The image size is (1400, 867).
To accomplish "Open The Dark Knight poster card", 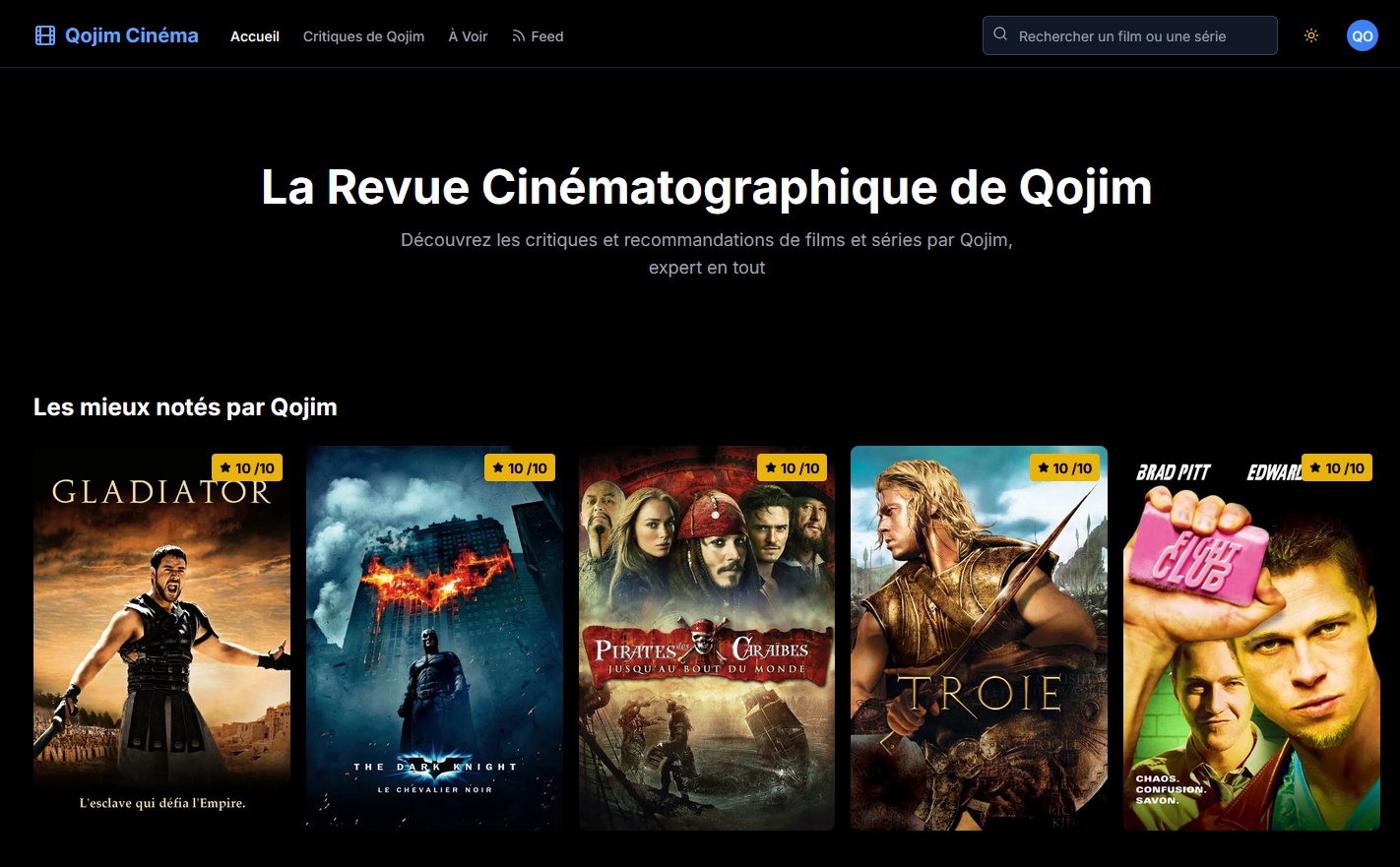I will (434, 638).
